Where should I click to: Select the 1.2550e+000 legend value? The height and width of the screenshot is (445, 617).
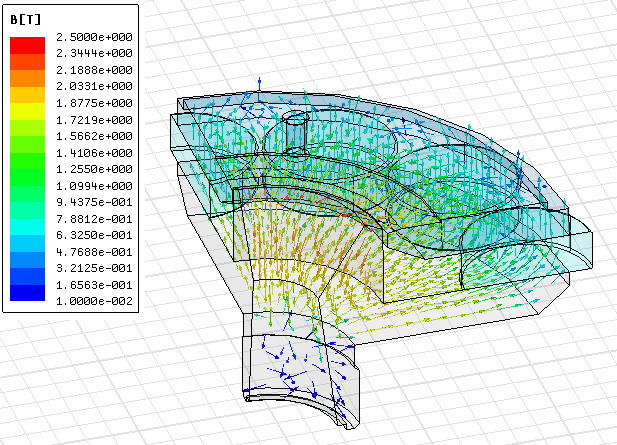[94, 169]
